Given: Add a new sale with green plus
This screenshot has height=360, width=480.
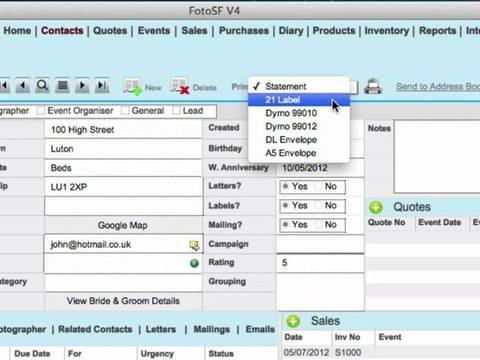Looking at the screenshot, I should (x=293, y=321).
